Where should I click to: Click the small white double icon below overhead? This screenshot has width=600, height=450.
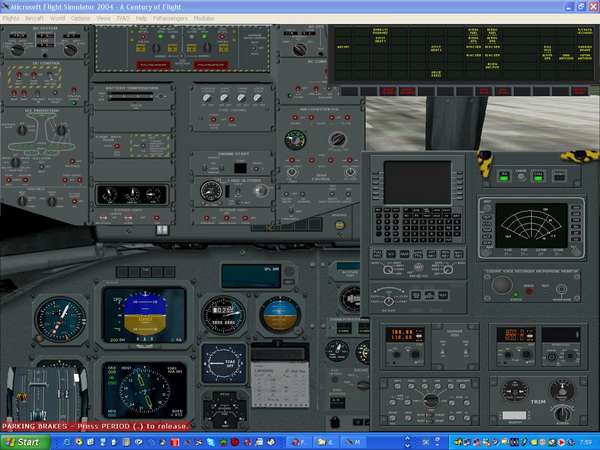coord(162,230)
